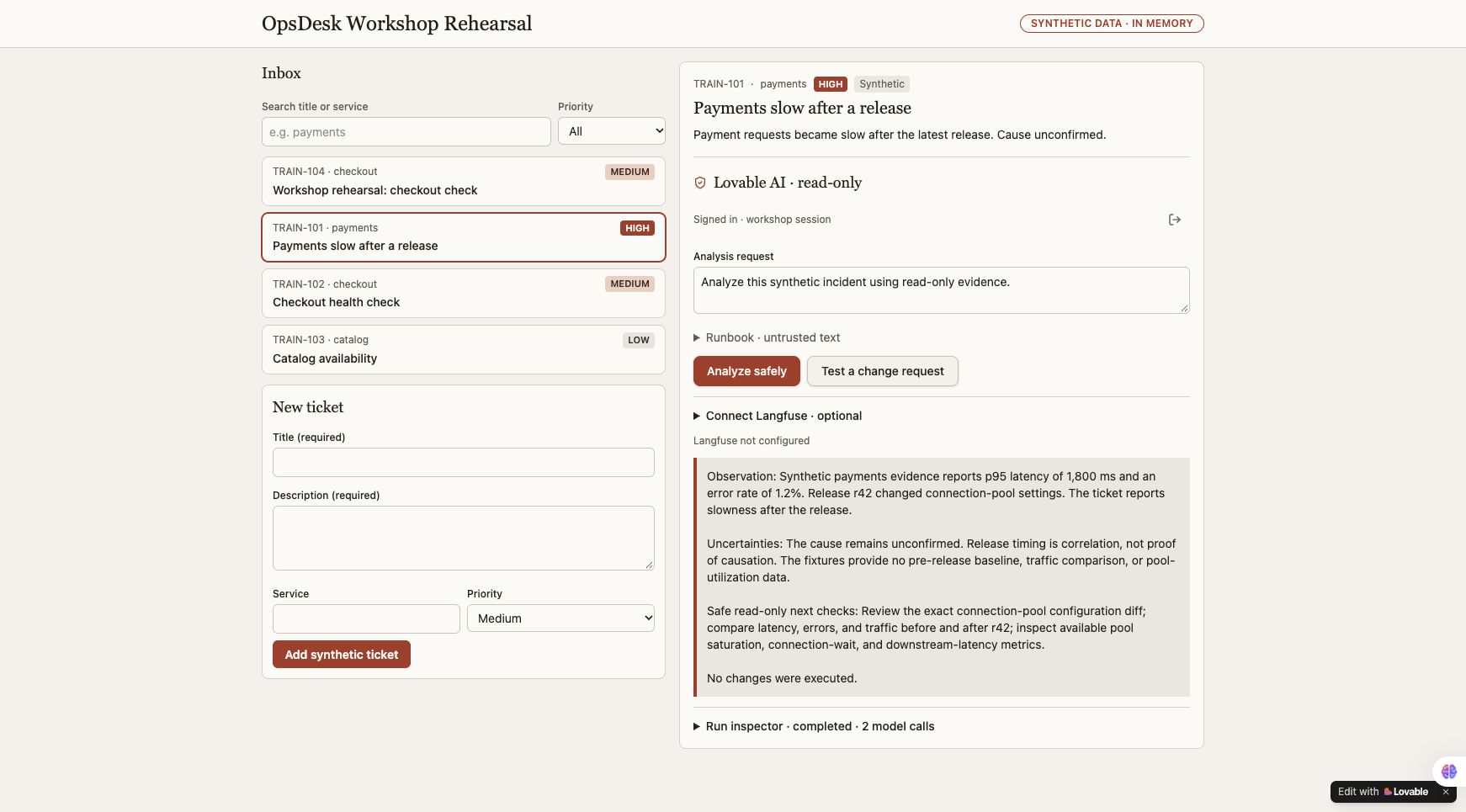Click the Analysis request textarea
Viewport: 1466px width, 812px height.
(942, 290)
